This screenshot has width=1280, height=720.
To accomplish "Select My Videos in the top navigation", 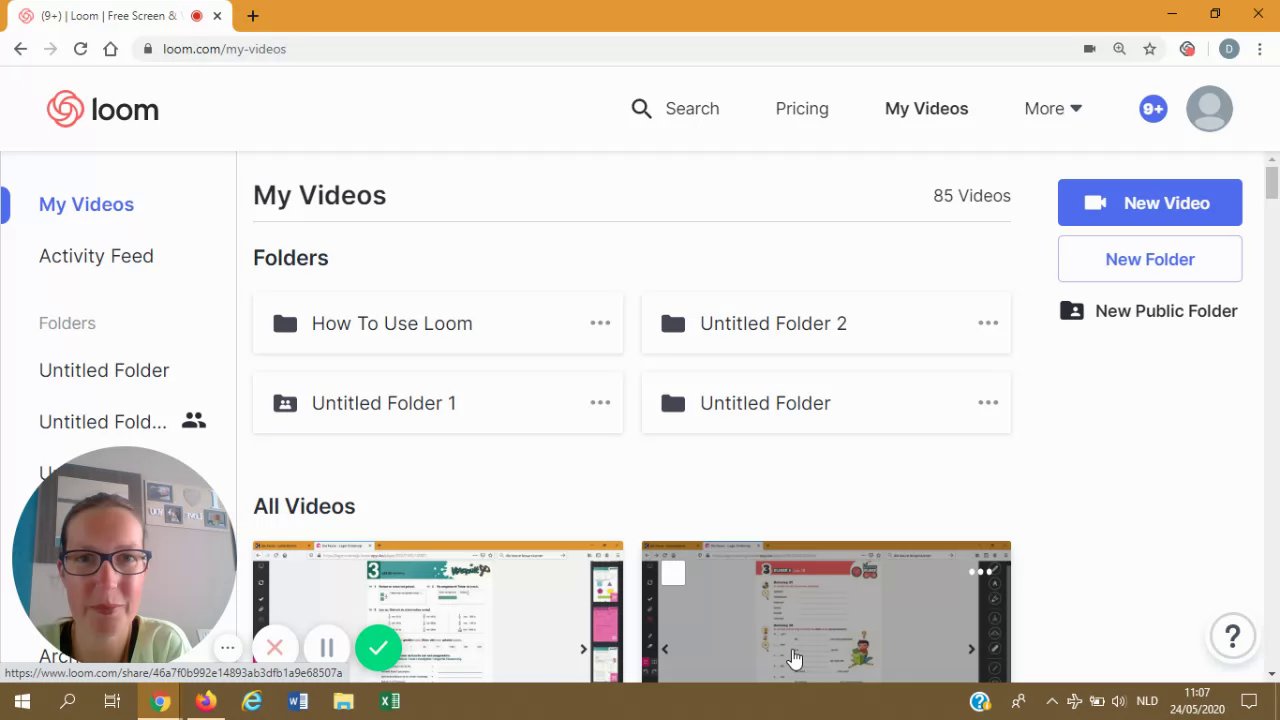I will [x=926, y=109].
